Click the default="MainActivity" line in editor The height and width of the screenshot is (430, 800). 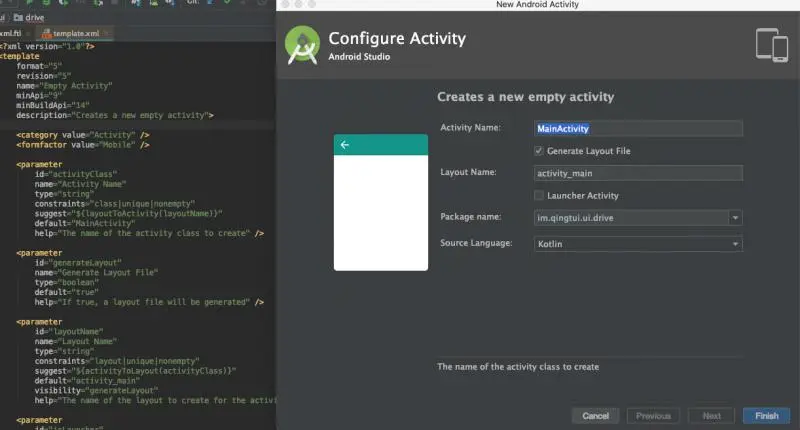[85, 223]
